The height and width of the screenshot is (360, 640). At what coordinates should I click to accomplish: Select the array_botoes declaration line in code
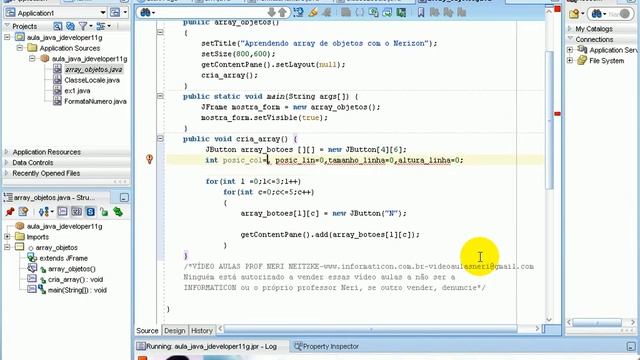click(x=306, y=149)
